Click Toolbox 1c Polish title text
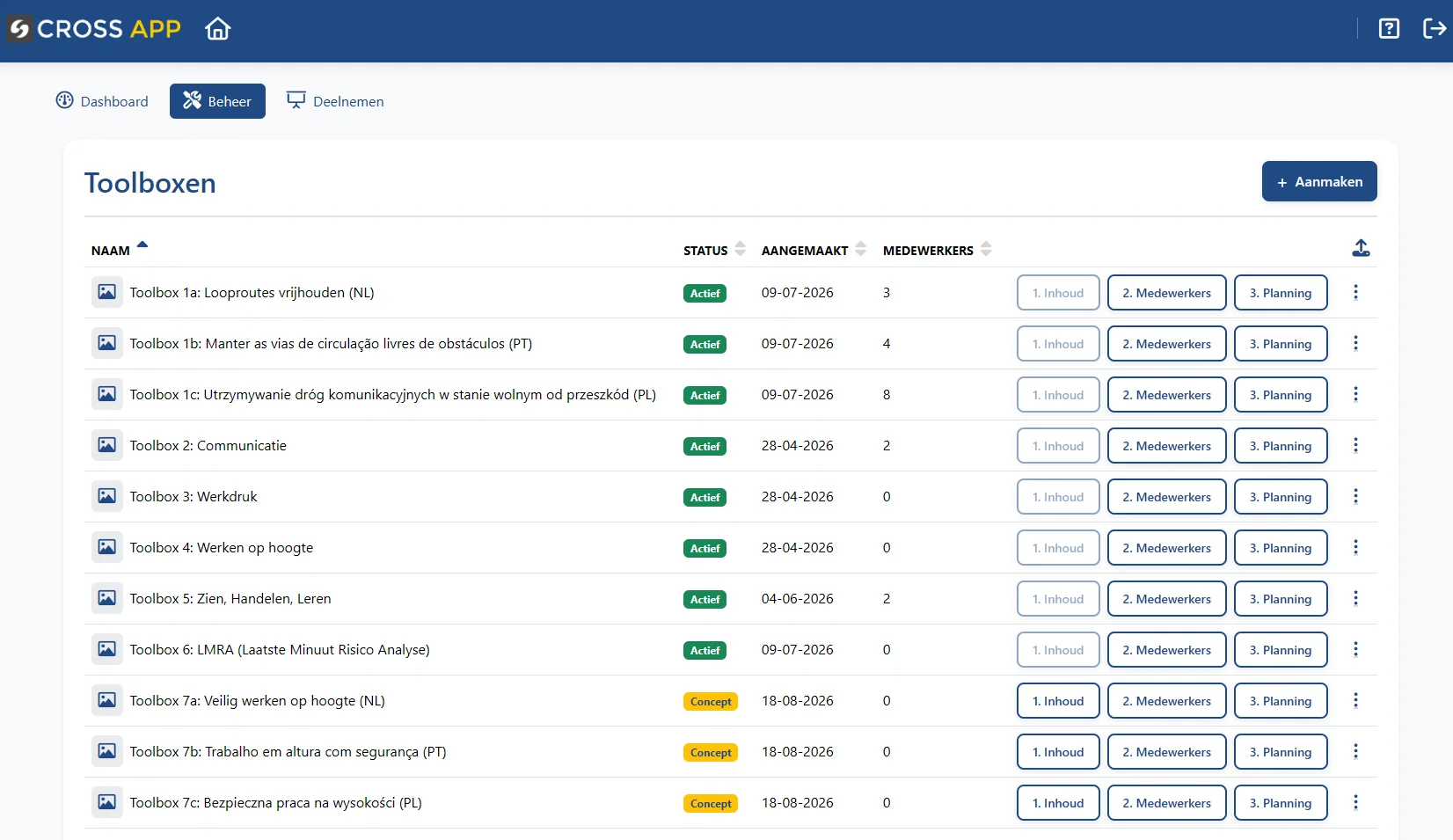Viewport: 1453px width, 840px height. [x=393, y=394]
